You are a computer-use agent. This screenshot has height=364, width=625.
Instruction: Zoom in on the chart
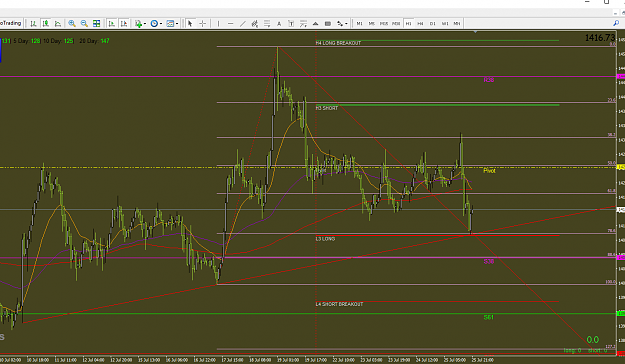click(72, 24)
